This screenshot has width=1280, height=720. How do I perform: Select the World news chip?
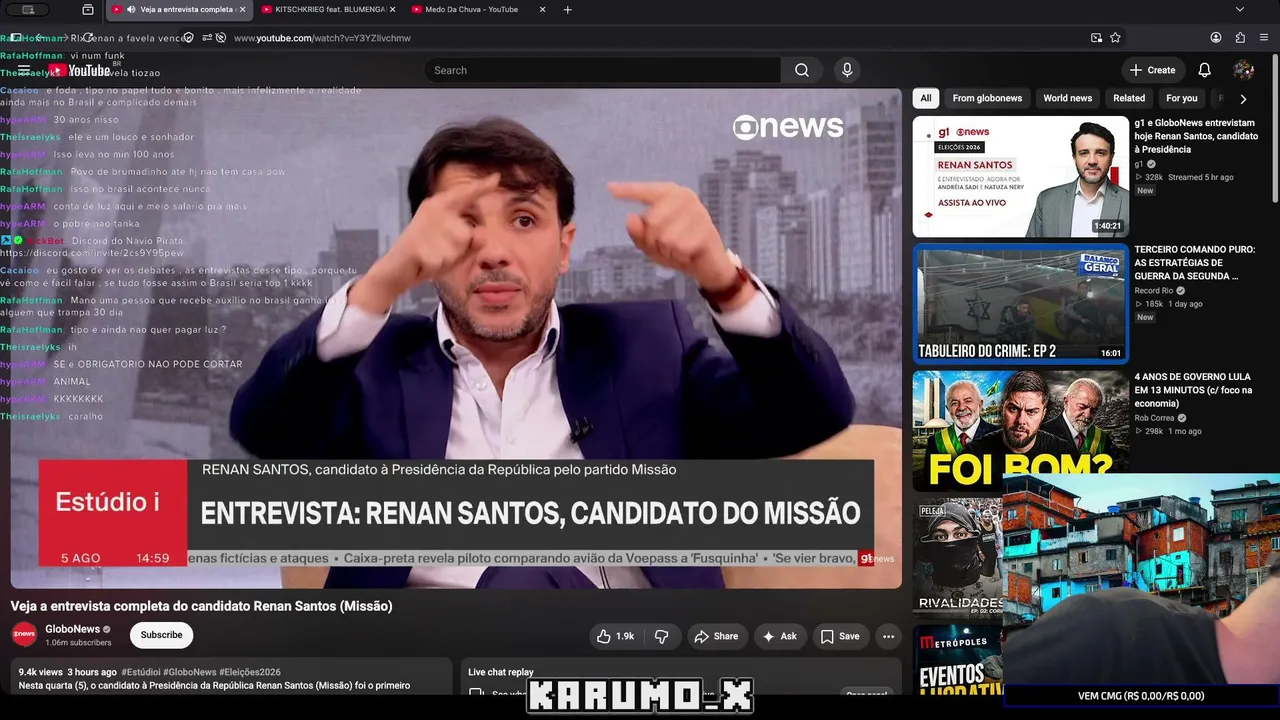click(1067, 98)
